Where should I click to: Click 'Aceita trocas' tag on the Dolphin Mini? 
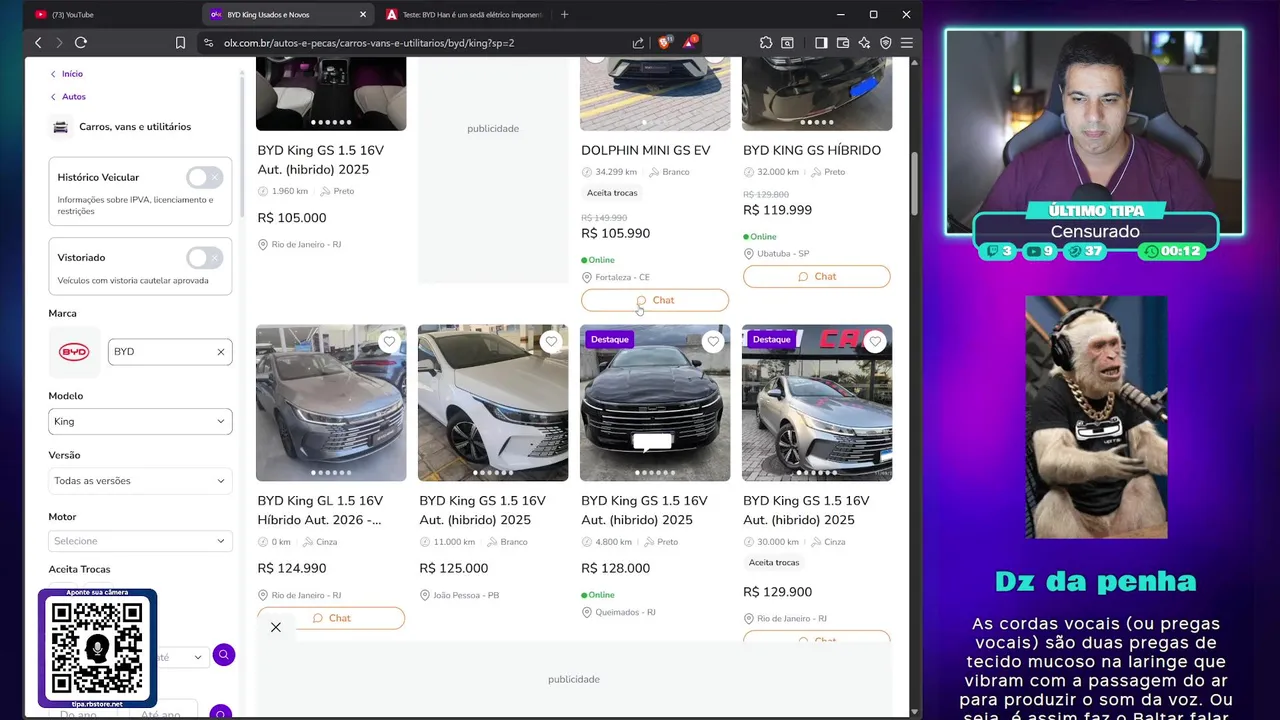[x=612, y=193]
